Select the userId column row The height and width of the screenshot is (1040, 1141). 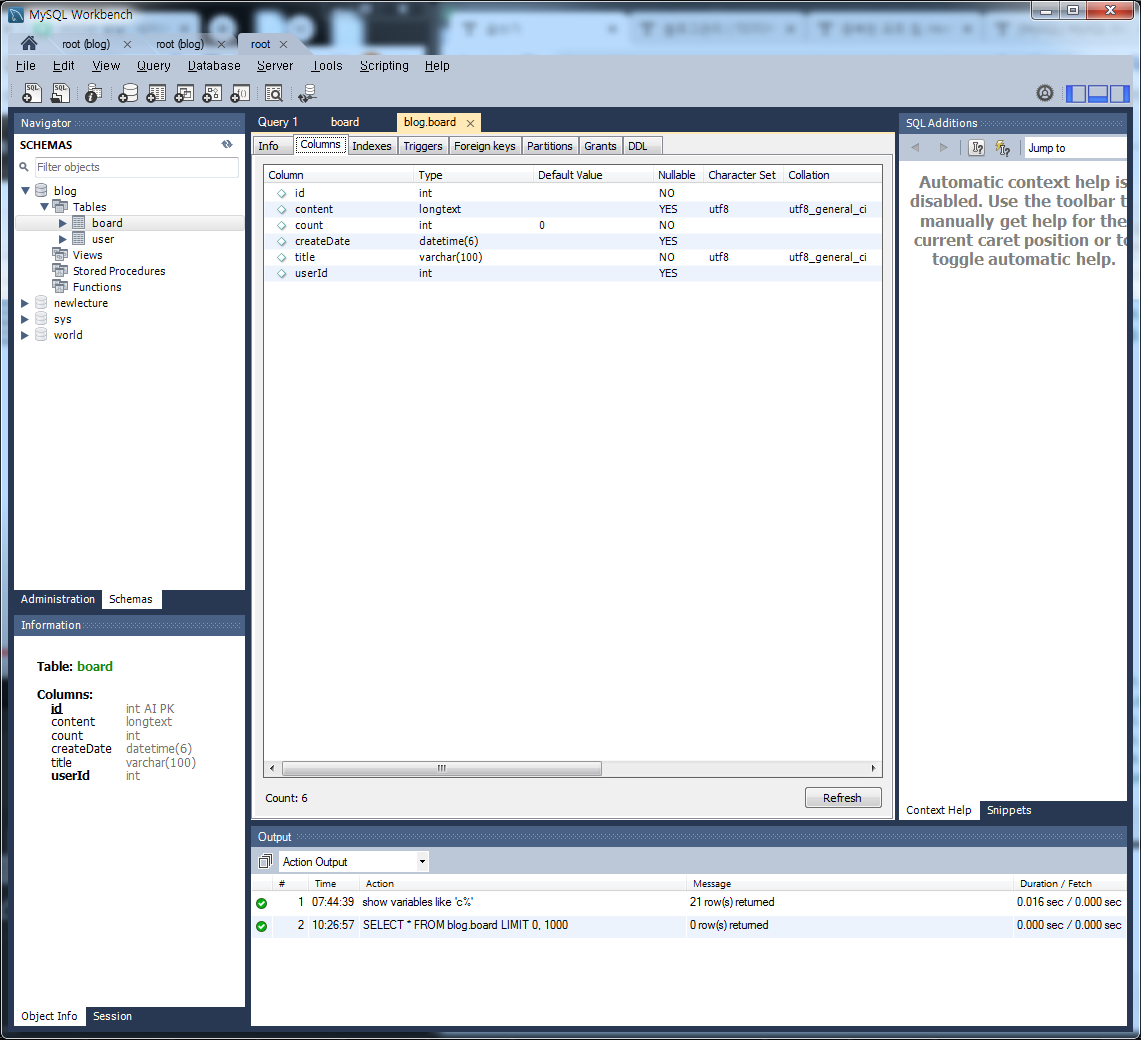click(x=573, y=273)
